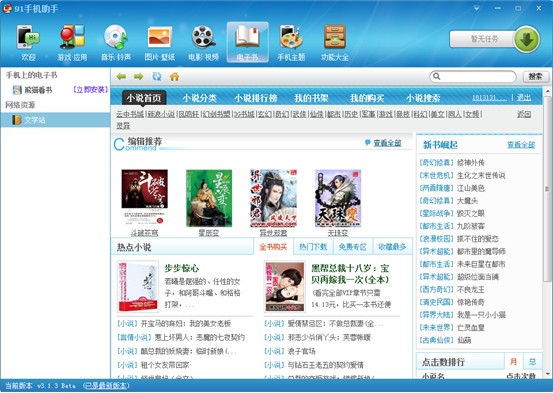Screen dimensions: 553x393
Task: Open the 云中书城 source link
Action: (130, 114)
